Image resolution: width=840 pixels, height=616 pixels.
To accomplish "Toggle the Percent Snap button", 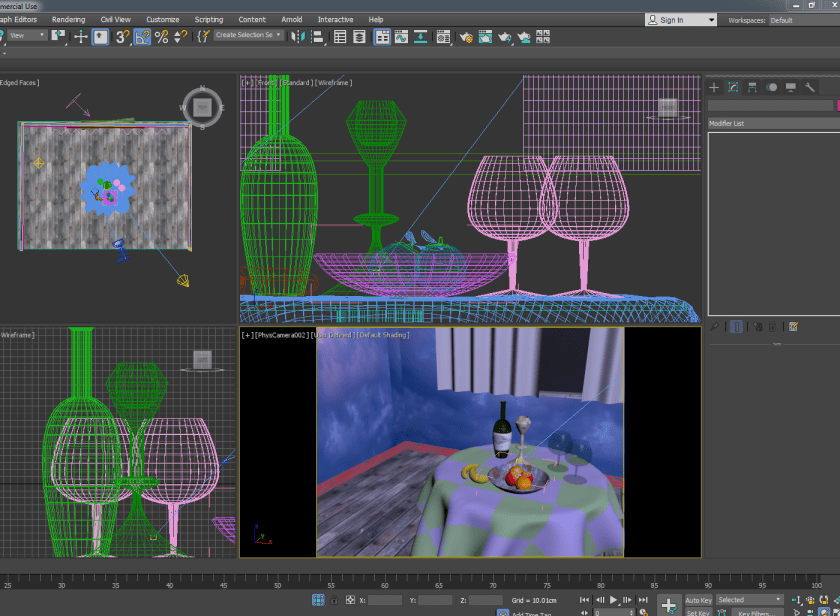I will [161, 37].
